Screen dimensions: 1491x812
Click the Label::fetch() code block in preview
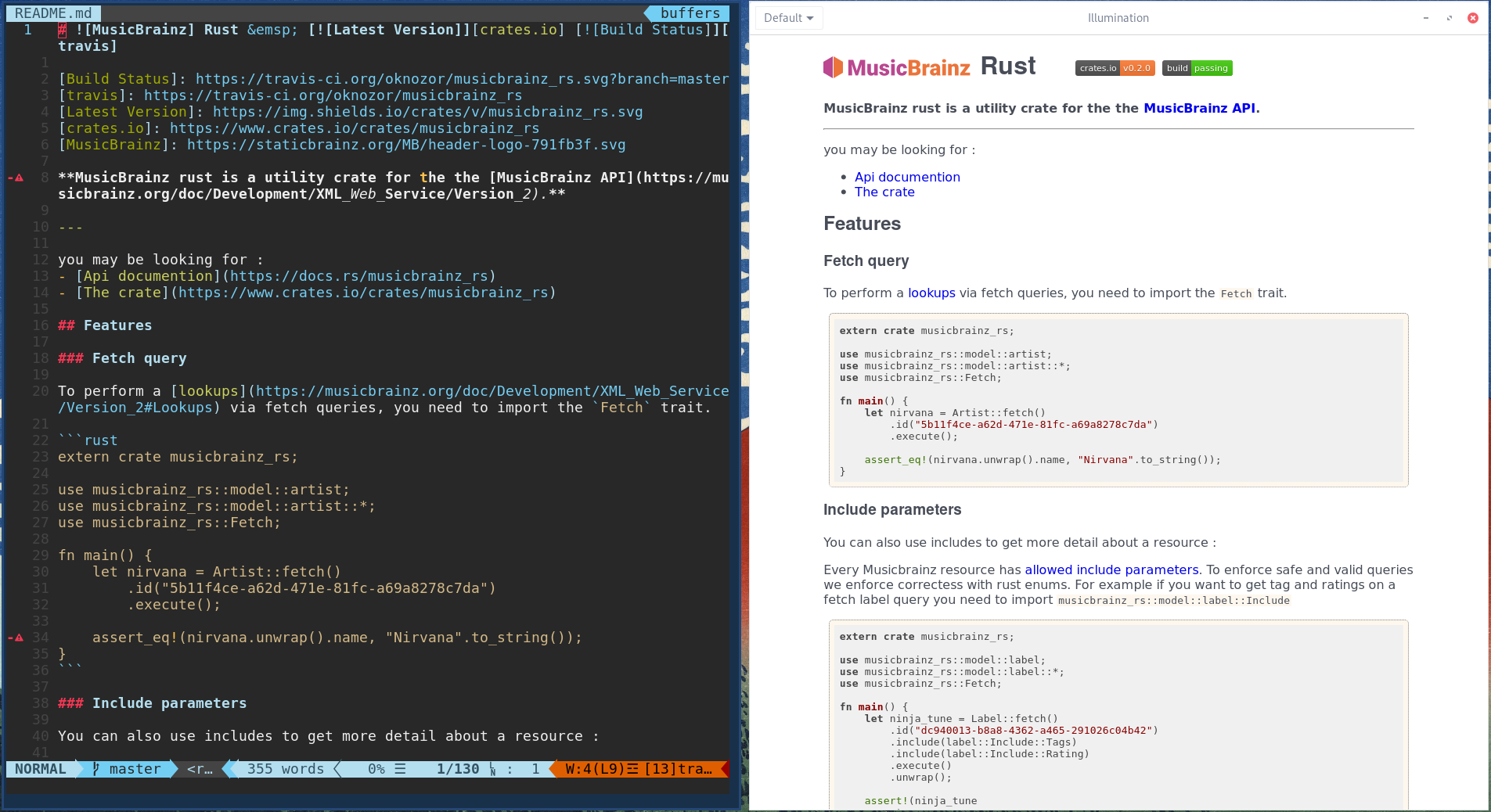pos(1118,714)
